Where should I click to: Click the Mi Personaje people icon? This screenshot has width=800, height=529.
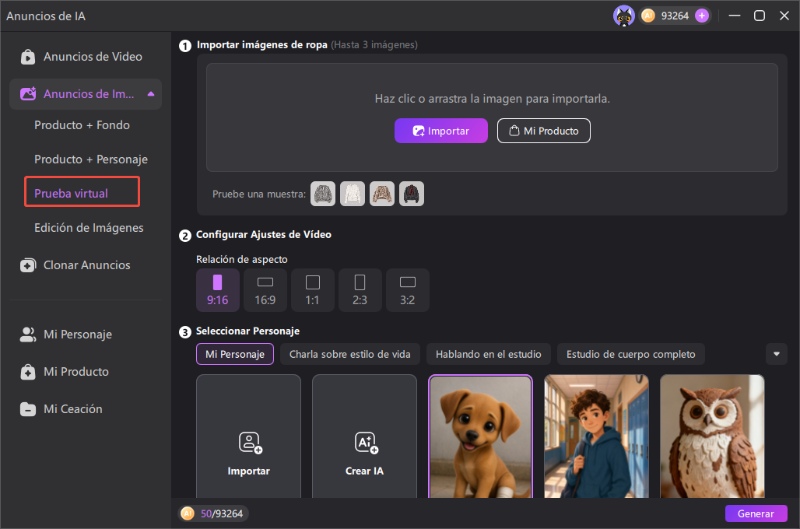pos(28,335)
